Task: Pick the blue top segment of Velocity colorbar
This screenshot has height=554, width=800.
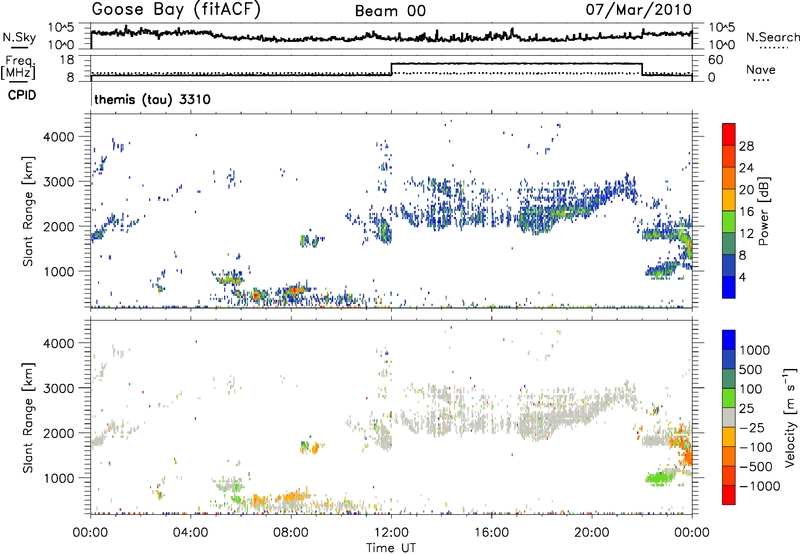Action: (729, 339)
